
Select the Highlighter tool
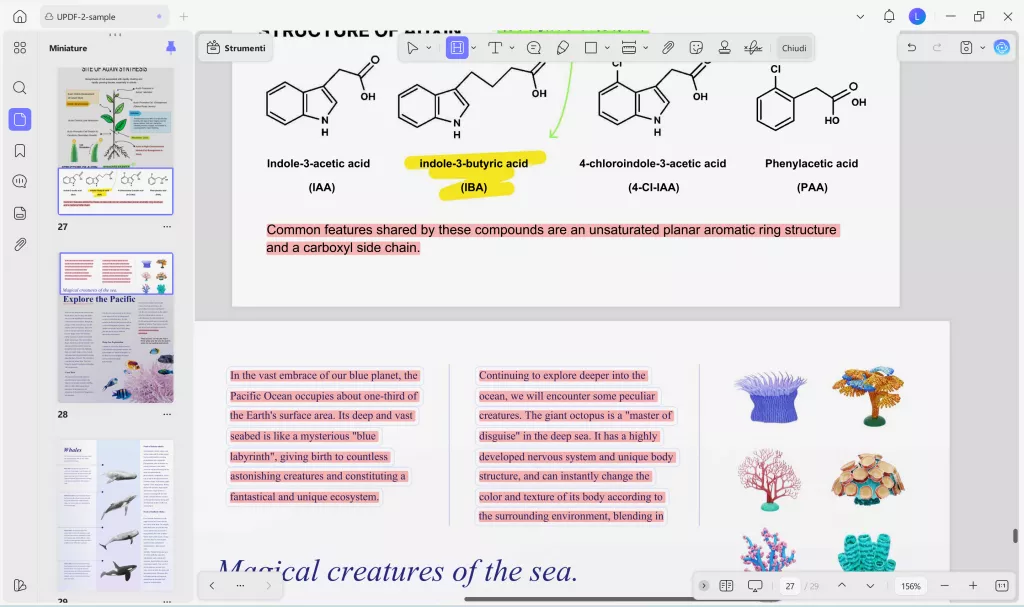pos(458,47)
